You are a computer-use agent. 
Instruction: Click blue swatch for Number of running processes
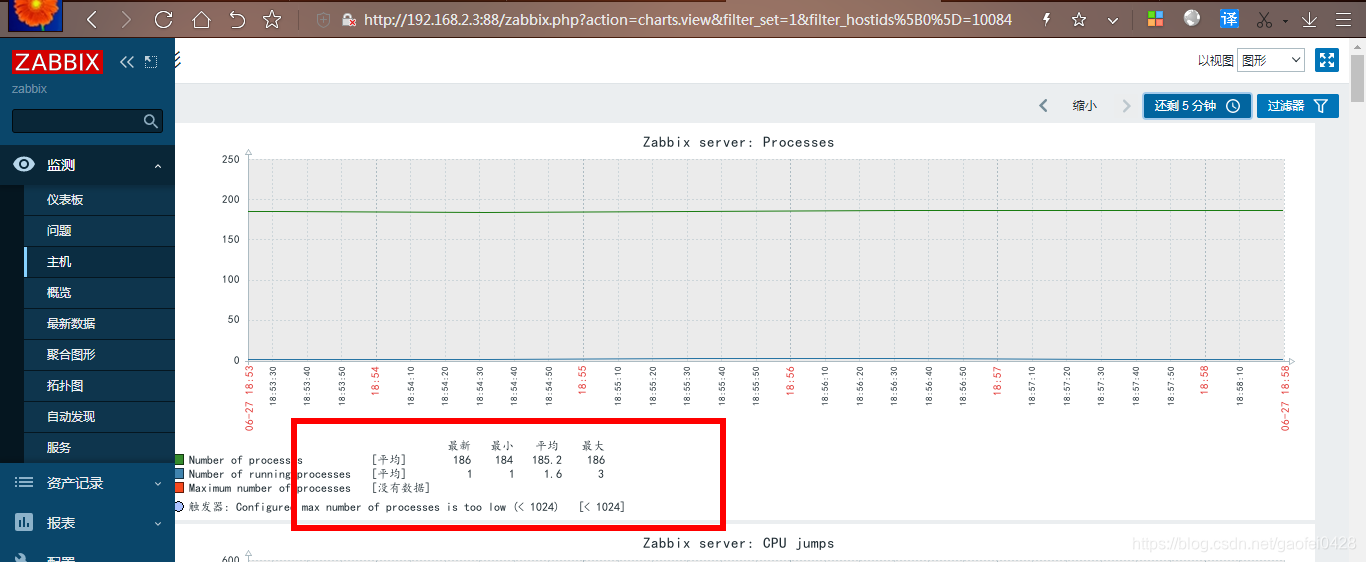pyautogui.click(x=180, y=474)
